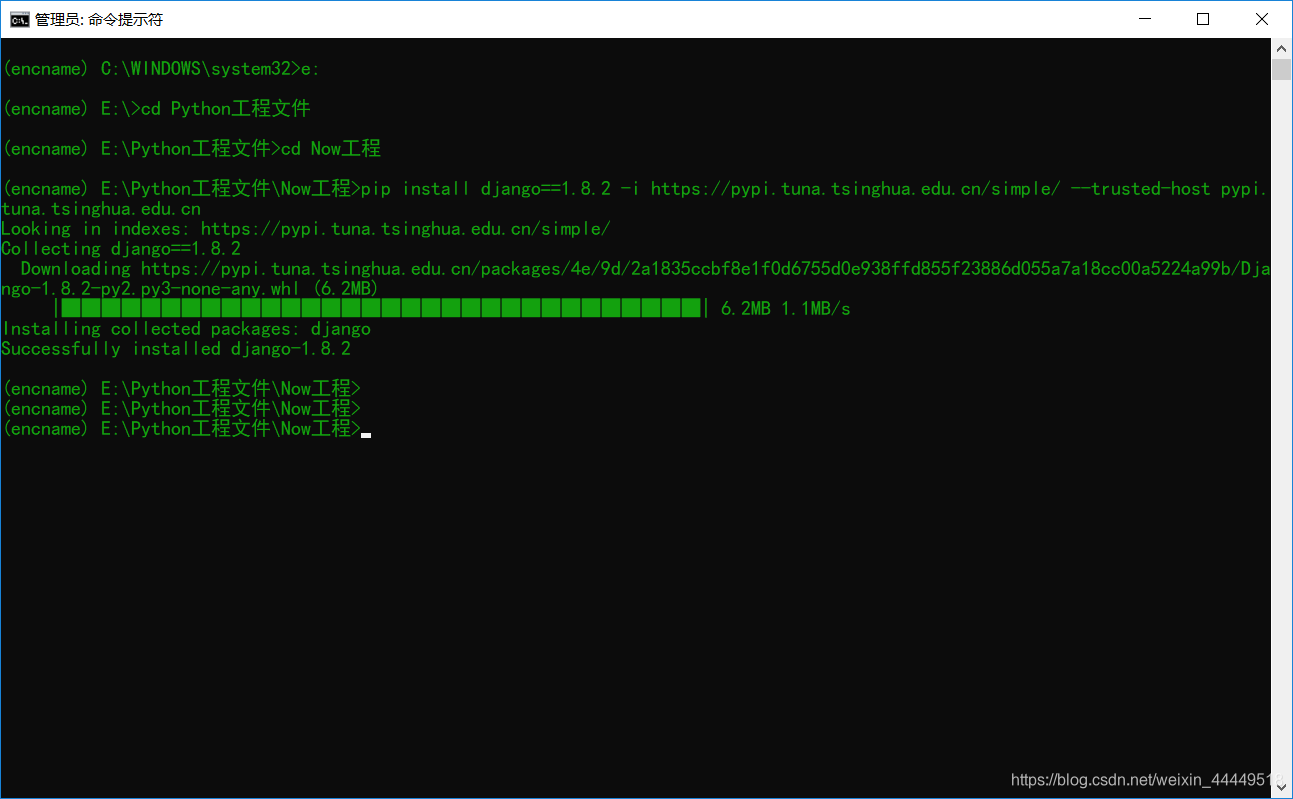
Task: Click the scrollbar up arrow
Action: pyautogui.click(x=1281, y=48)
